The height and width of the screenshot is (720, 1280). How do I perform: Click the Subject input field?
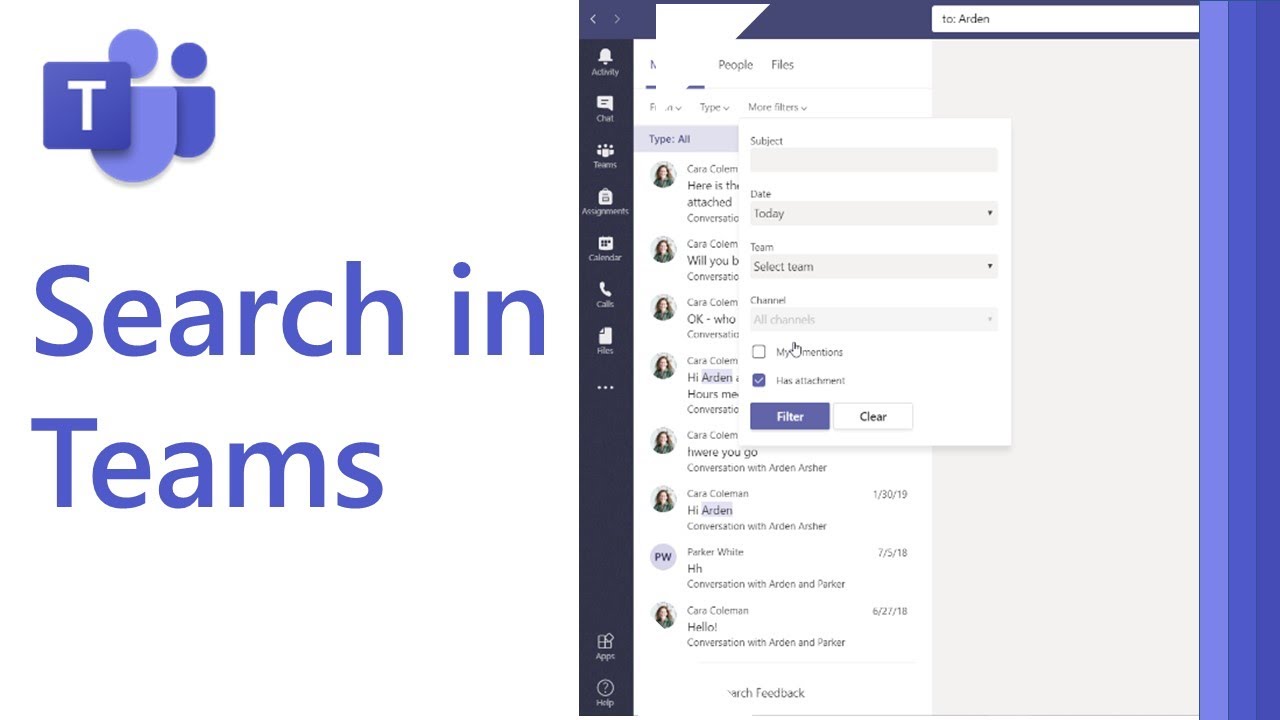point(874,160)
